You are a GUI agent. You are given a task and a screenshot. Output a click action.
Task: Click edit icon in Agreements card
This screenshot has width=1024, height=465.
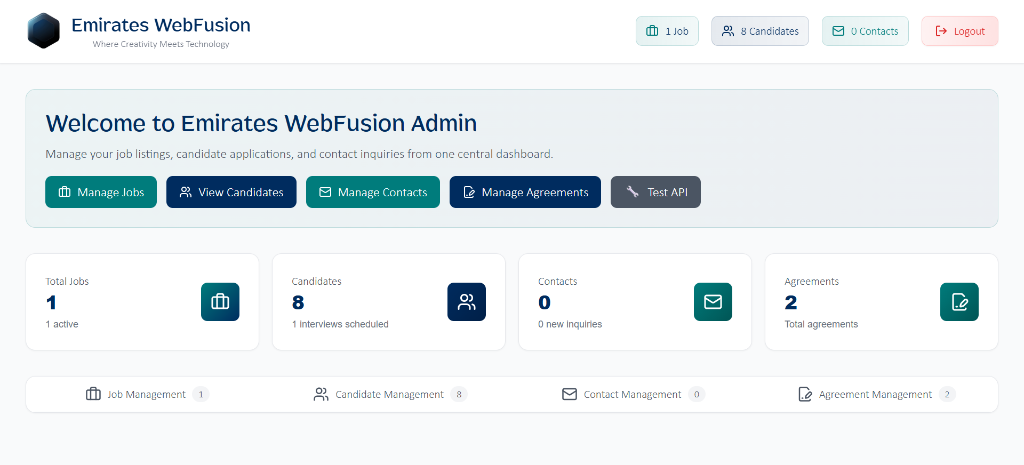[959, 302]
